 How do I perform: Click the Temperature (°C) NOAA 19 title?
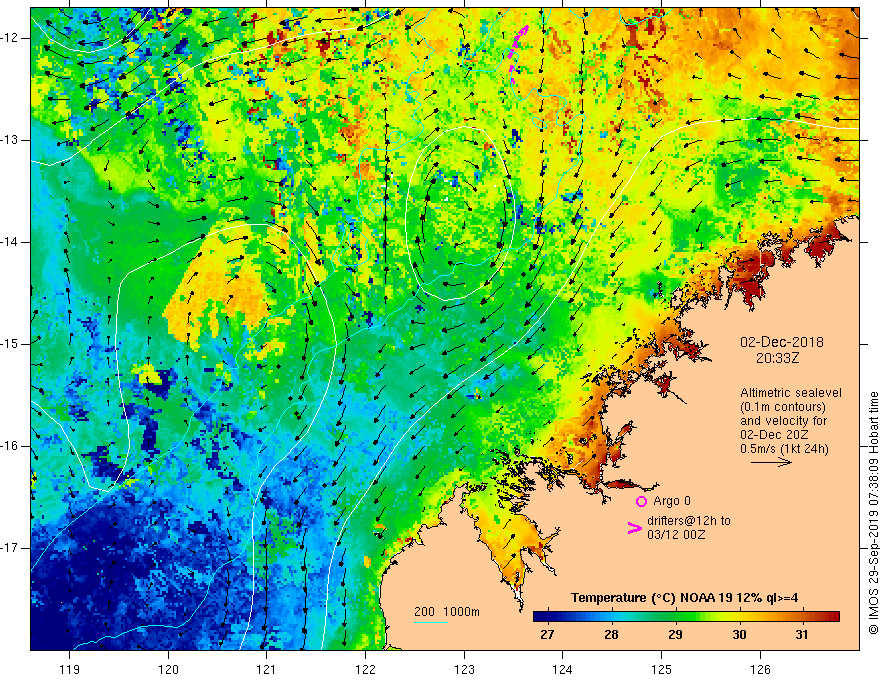(684, 598)
